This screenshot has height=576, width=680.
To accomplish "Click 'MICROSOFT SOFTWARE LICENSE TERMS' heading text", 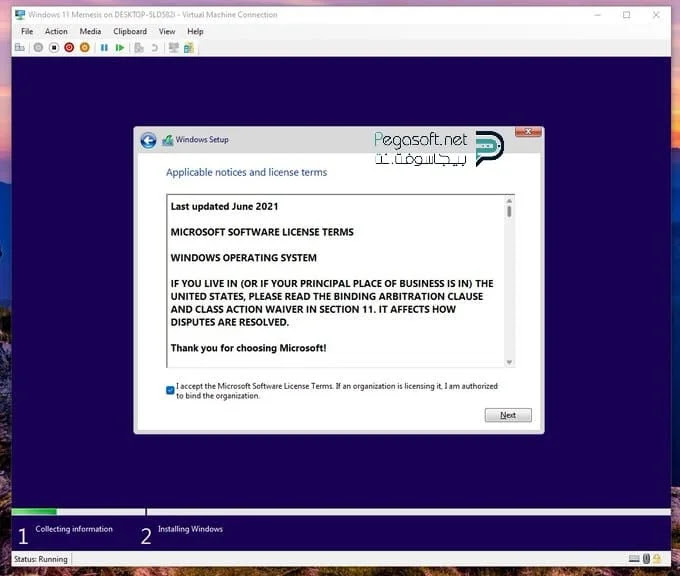I will 262,232.
